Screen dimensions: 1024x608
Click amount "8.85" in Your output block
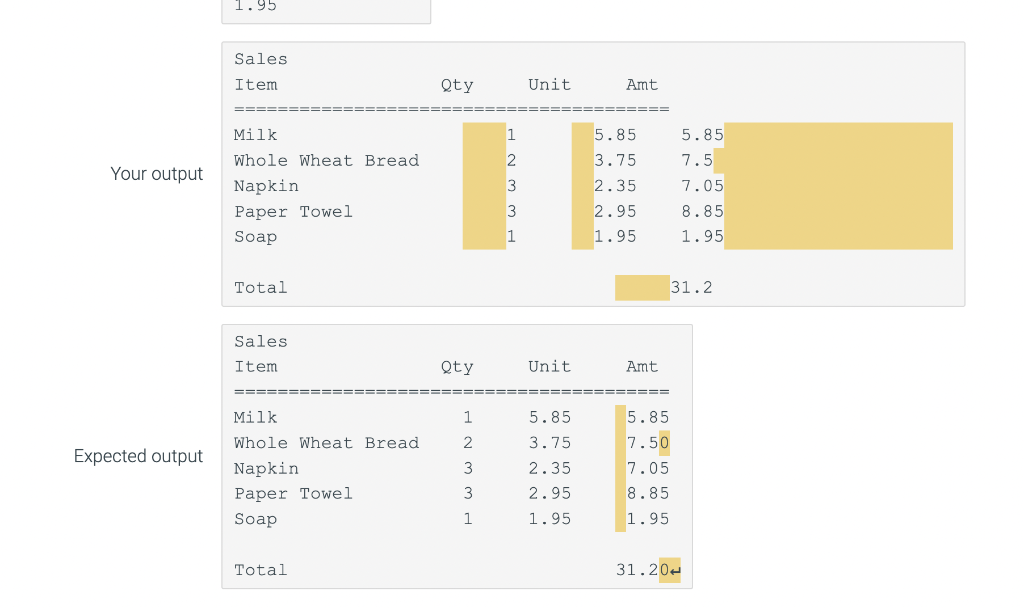tap(702, 212)
